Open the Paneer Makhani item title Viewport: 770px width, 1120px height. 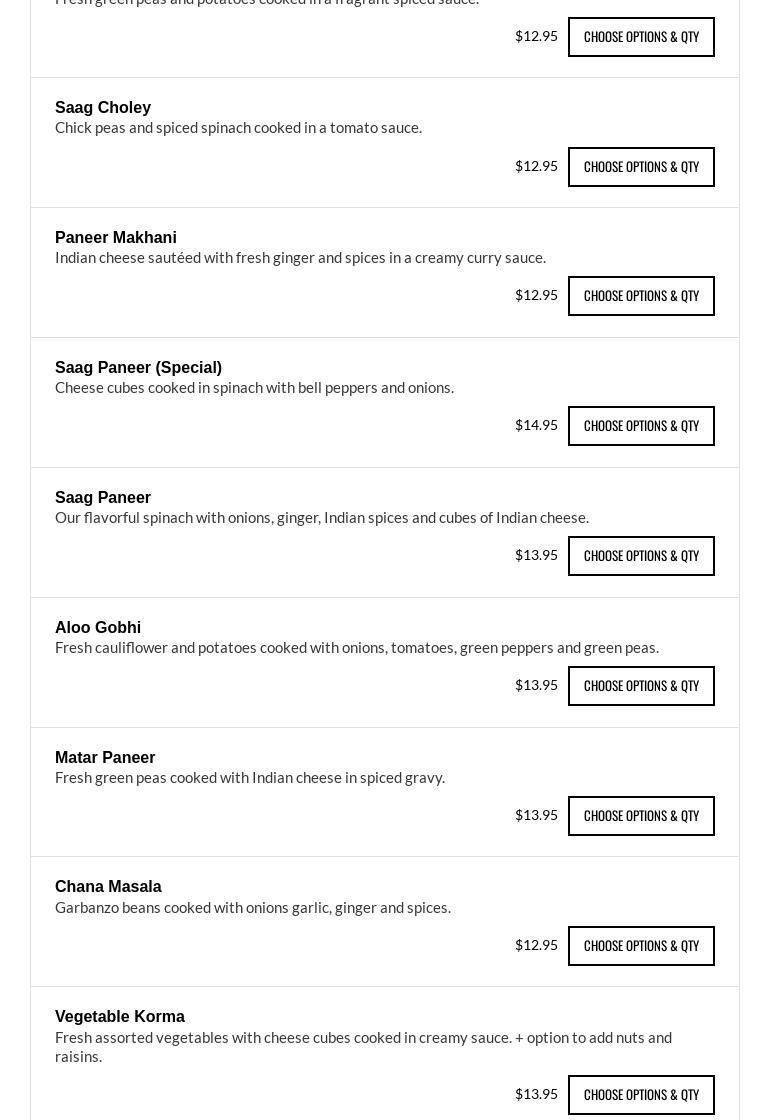pyautogui.click(x=116, y=237)
